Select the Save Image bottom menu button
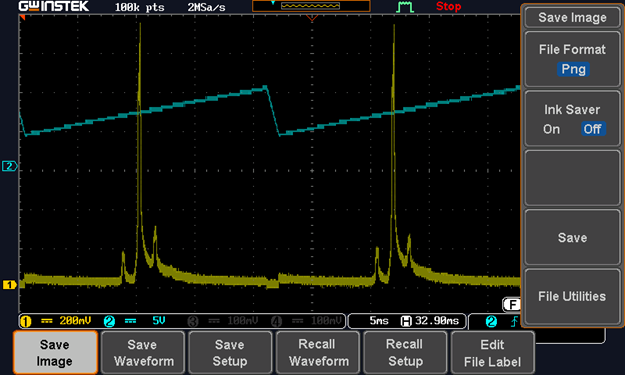 55,352
